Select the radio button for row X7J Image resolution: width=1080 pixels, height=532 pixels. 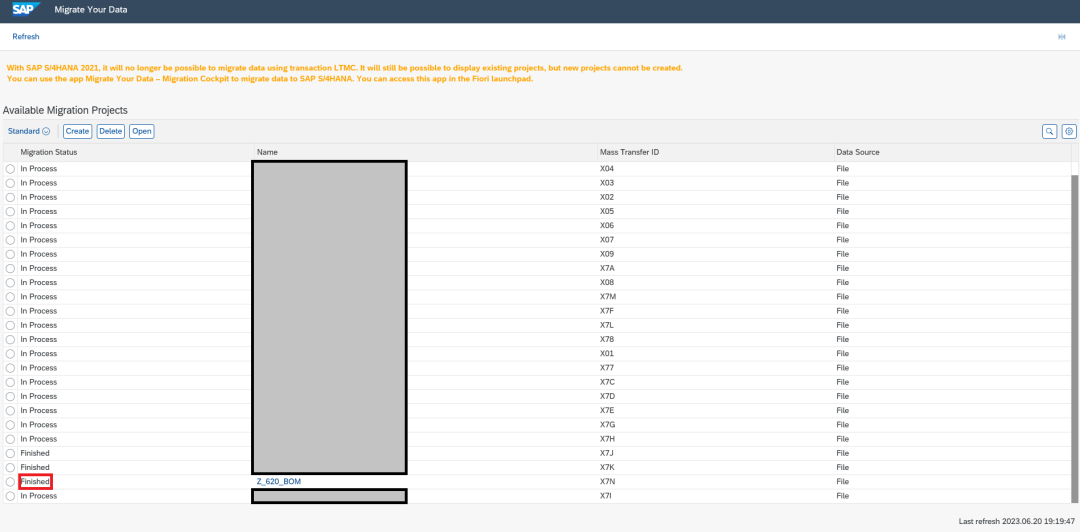10,453
